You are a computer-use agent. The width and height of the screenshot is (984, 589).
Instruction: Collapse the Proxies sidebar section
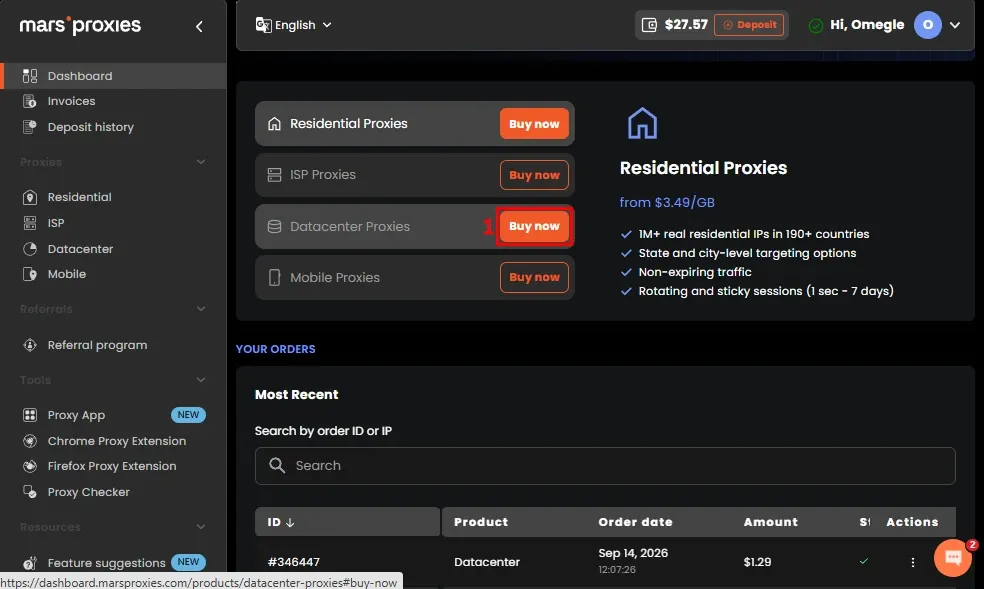click(201, 162)
